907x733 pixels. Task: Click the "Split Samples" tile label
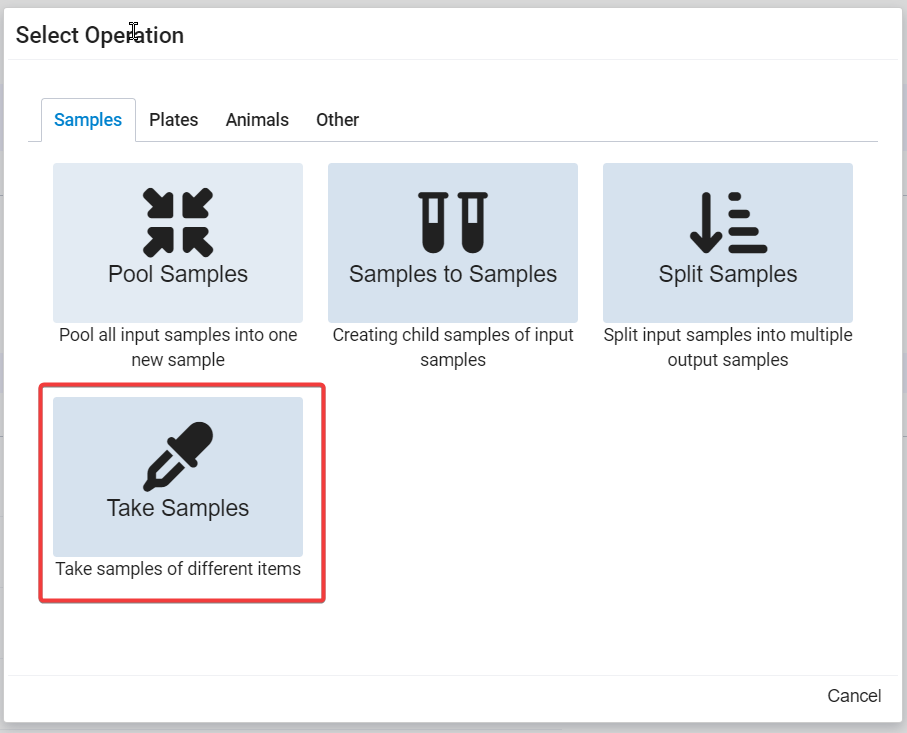coord(728,275)
